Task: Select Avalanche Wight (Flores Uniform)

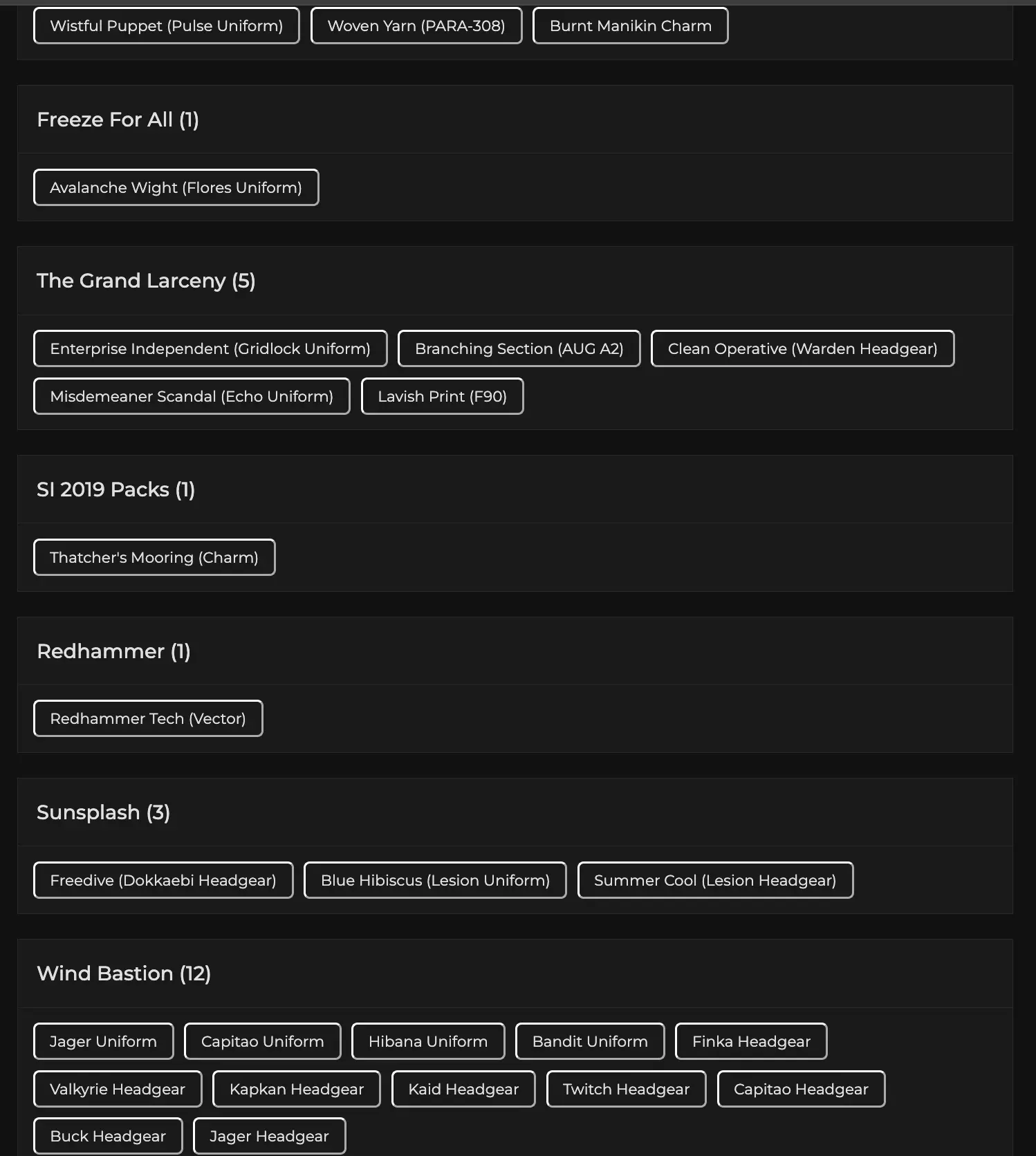Action: (176, 188)
